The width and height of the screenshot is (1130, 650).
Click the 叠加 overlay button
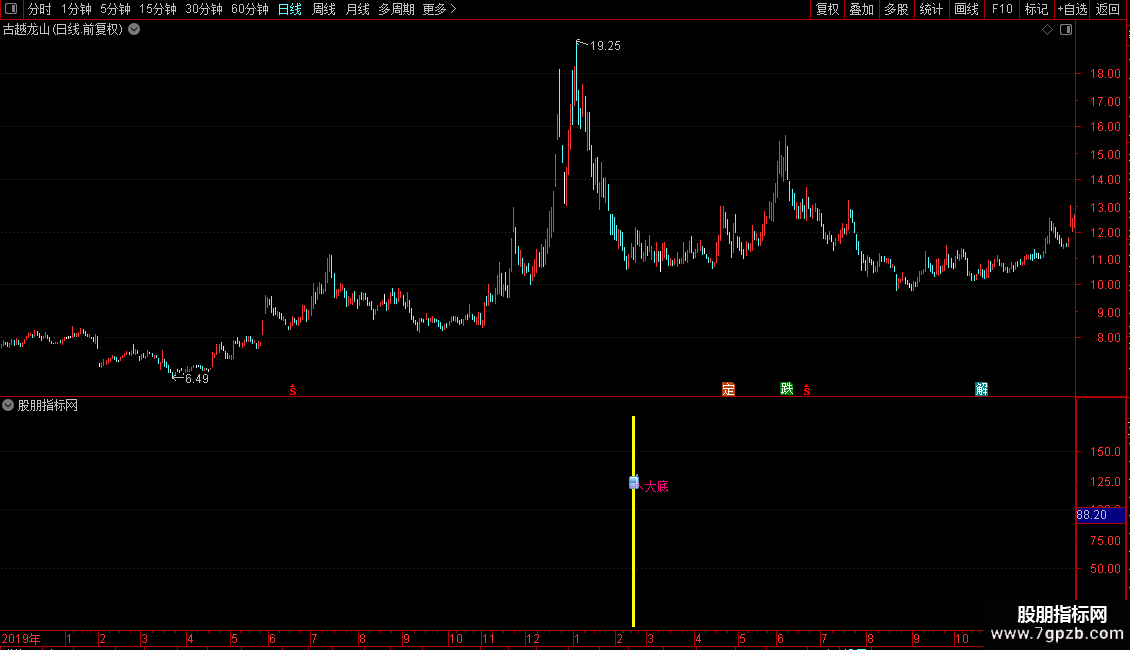(x=862, y=9)
